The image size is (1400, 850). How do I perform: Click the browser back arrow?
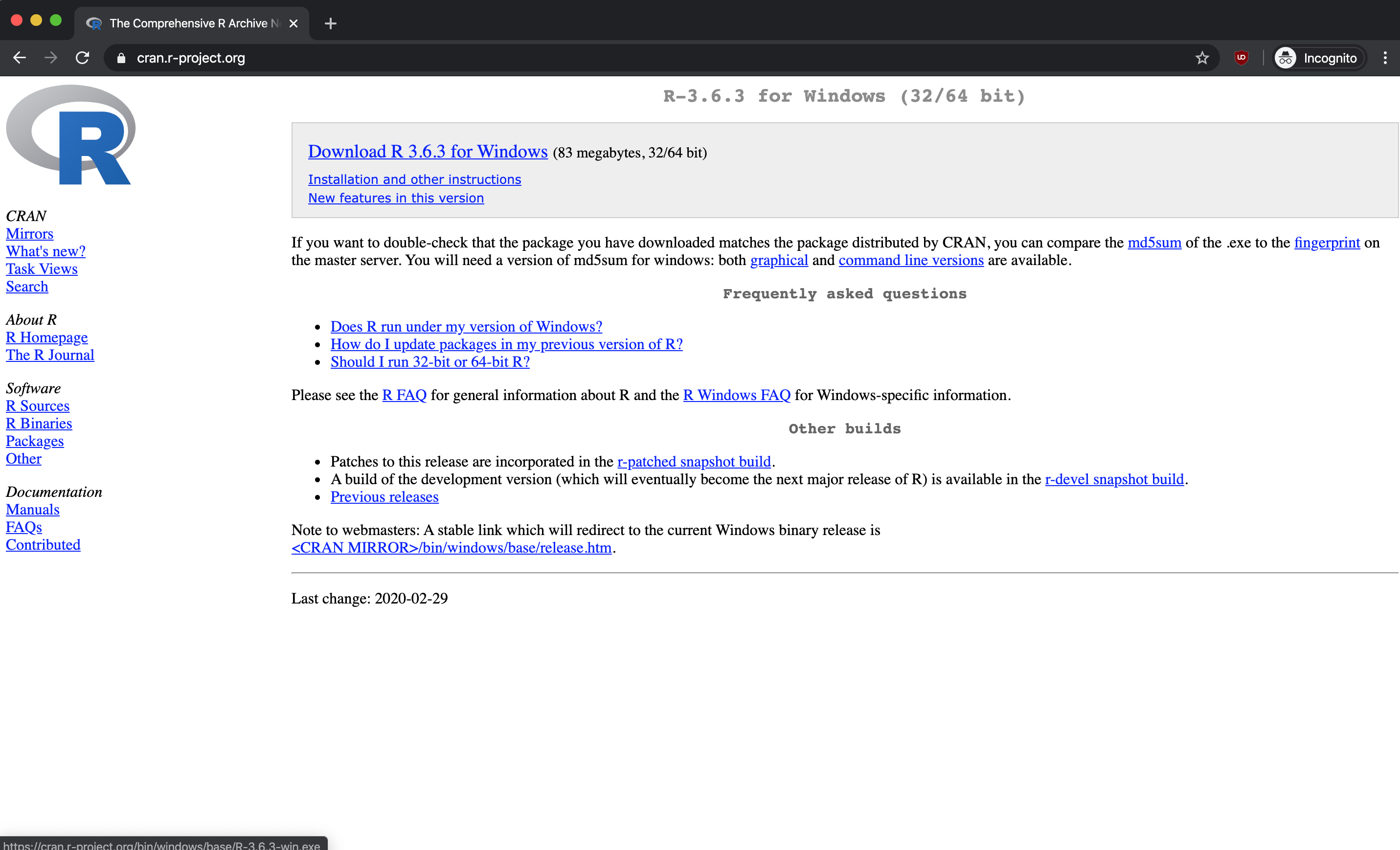[x=19, y=57]
